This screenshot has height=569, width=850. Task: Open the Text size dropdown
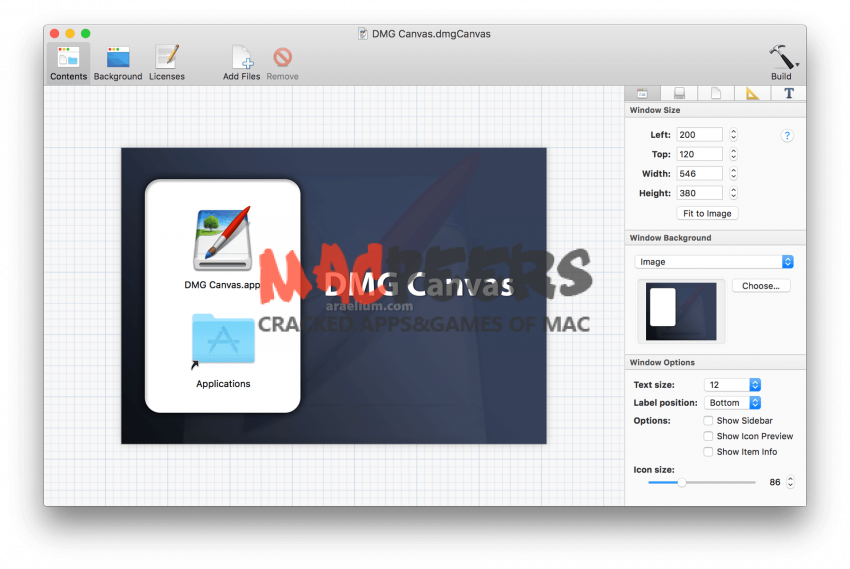pos(732,385)
